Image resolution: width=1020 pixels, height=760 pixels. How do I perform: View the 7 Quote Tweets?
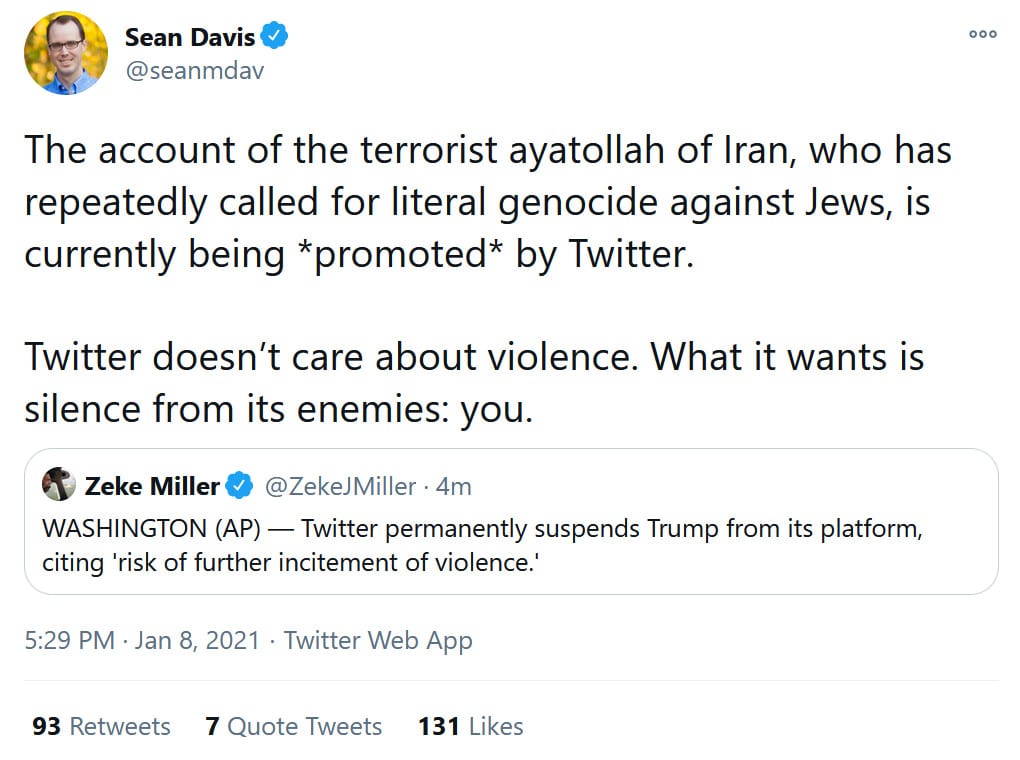[294, 726]
